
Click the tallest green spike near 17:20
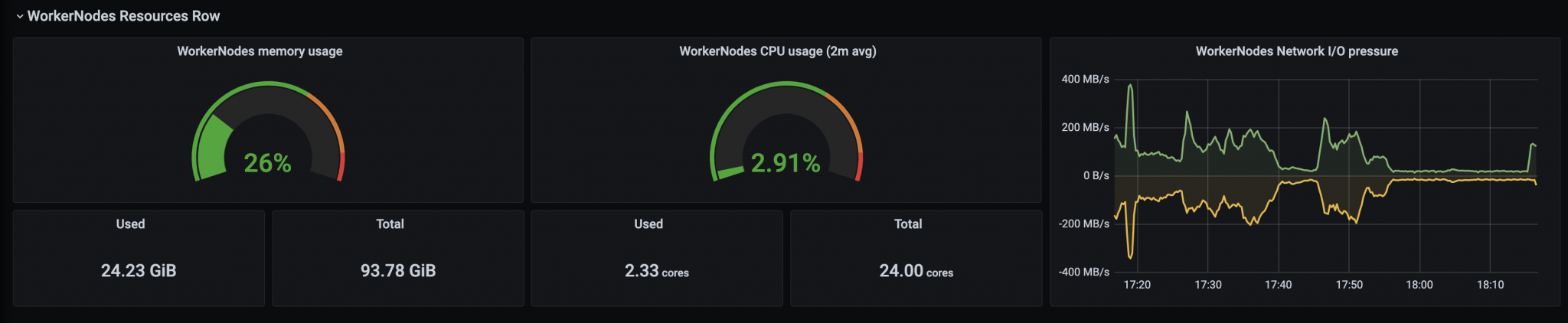pos(1130,86)
